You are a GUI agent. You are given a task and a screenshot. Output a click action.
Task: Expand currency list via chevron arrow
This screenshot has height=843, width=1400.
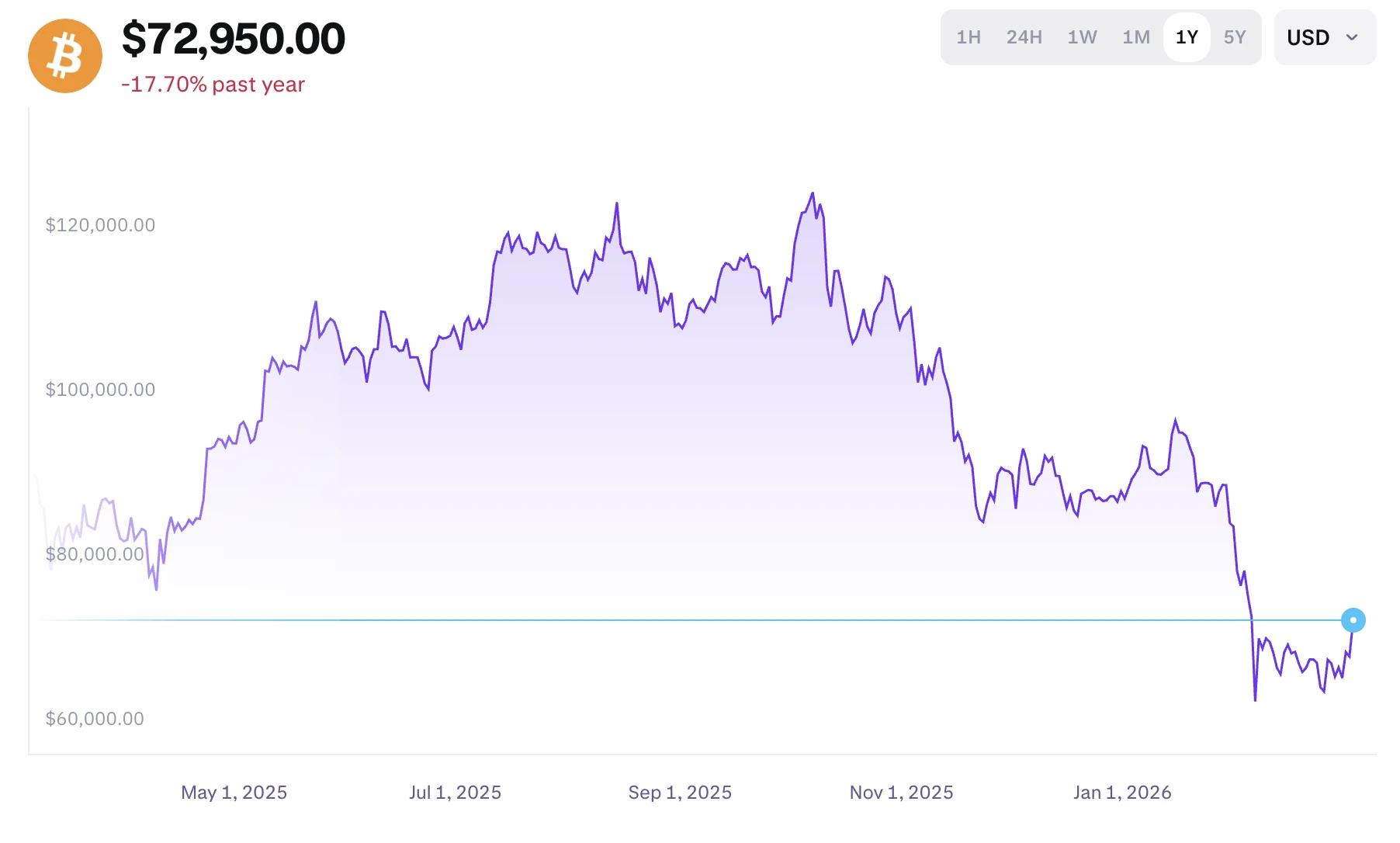tap(1352, 37)
